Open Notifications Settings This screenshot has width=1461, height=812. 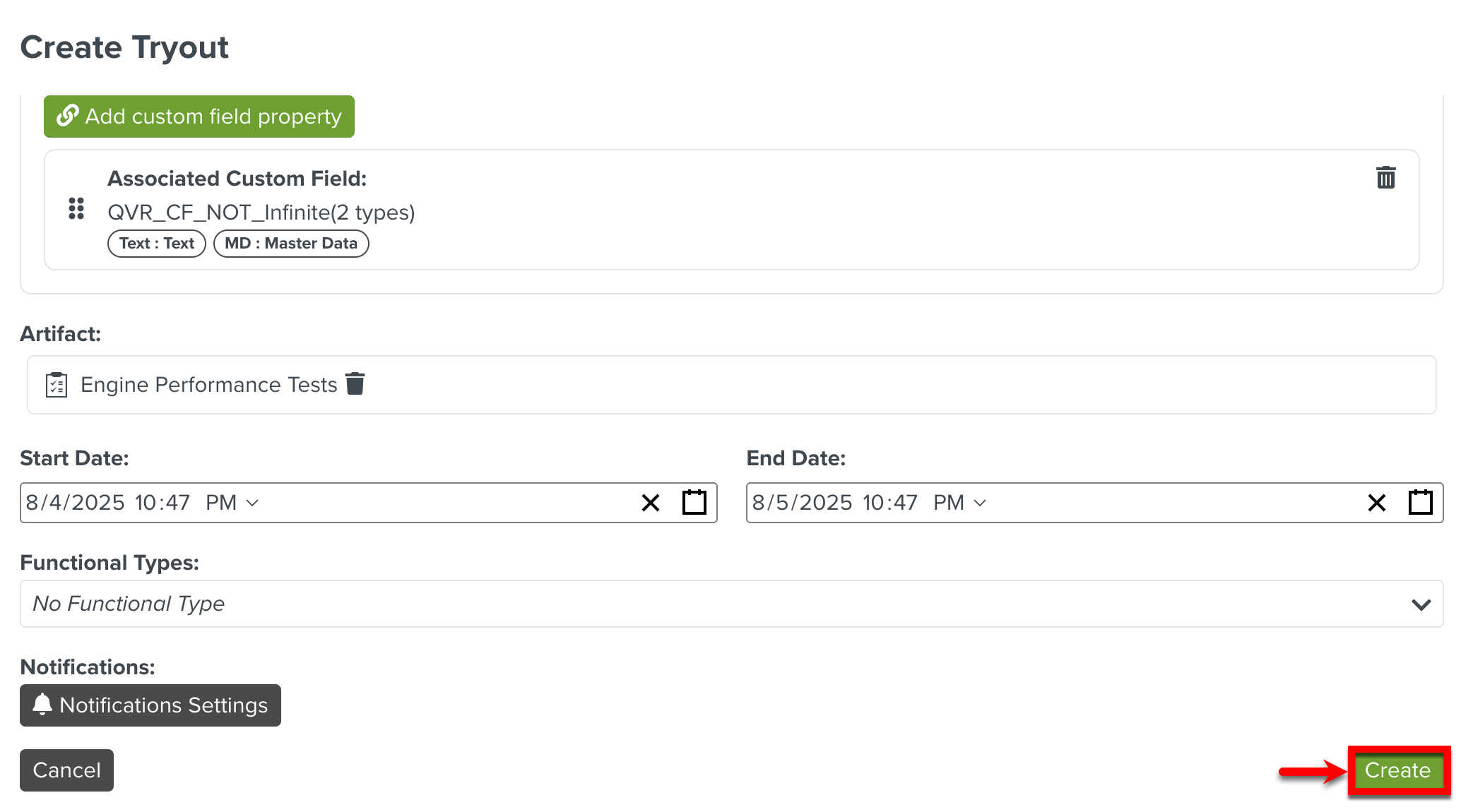pyautogui.click(x=150, y=705)
